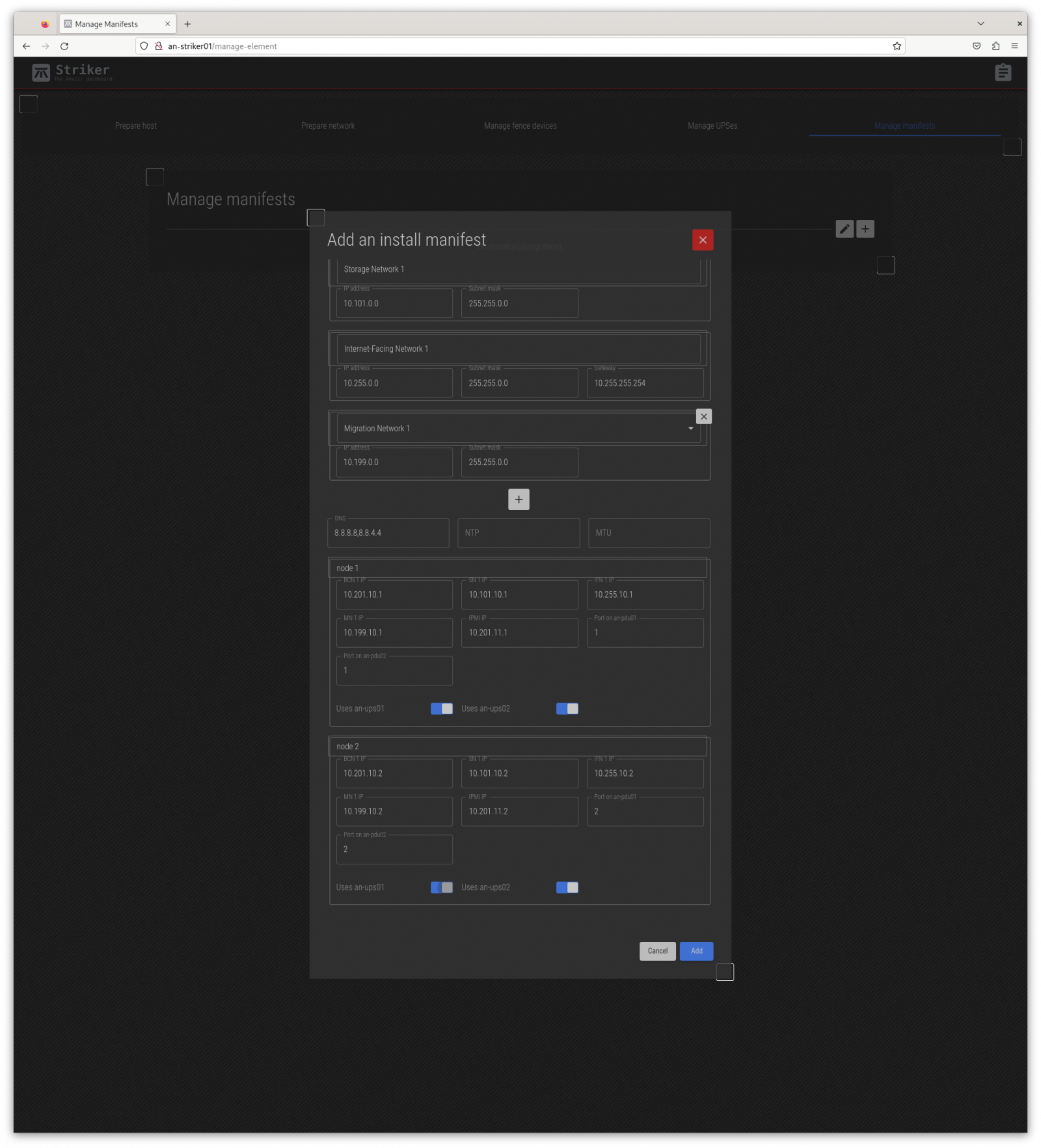The width and height of the screenshot is (1041, 1148).
Task: Toggle node 1 Uses an-ups01 switch
Action: click(441, 708)
